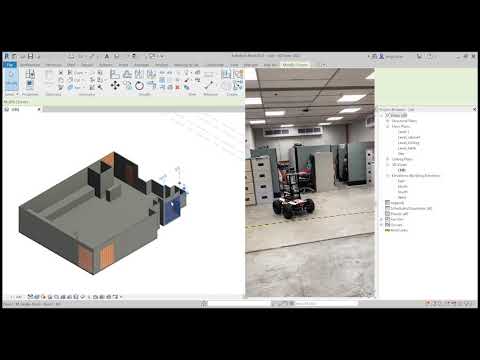Expand the Ceiling Plans node
This screenshot has height=360, width=480.
click(388, 159)
